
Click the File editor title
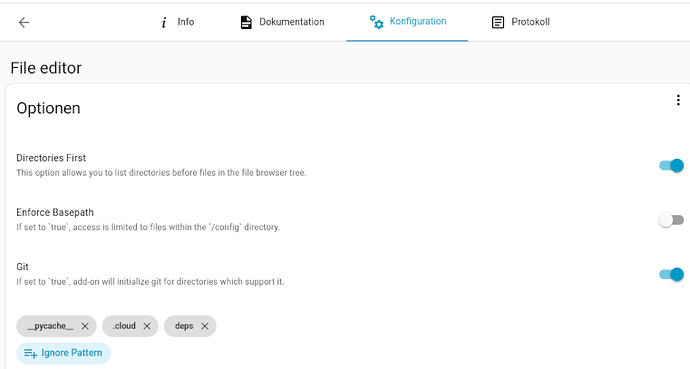(x=46, y=68)
